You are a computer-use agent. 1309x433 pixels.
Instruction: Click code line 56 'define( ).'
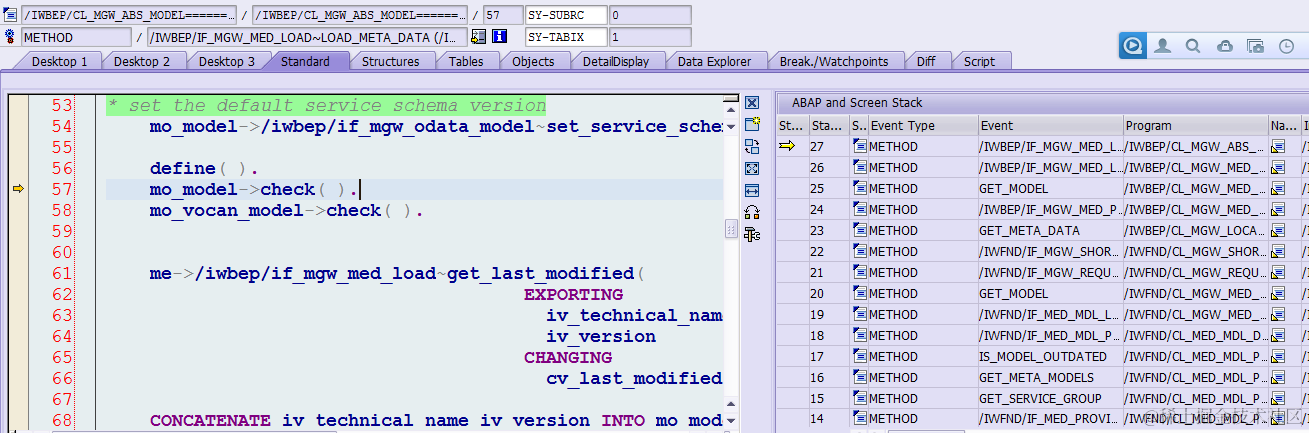point(204,168)
